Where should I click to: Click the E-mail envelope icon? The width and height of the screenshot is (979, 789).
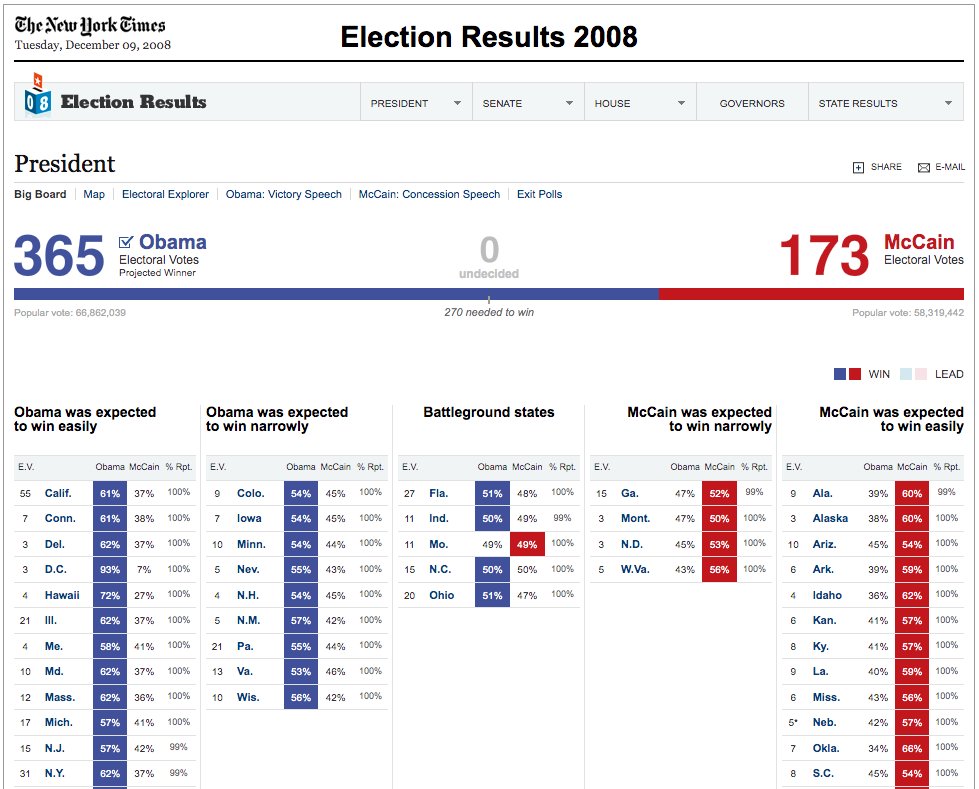[x=923, y=167]
